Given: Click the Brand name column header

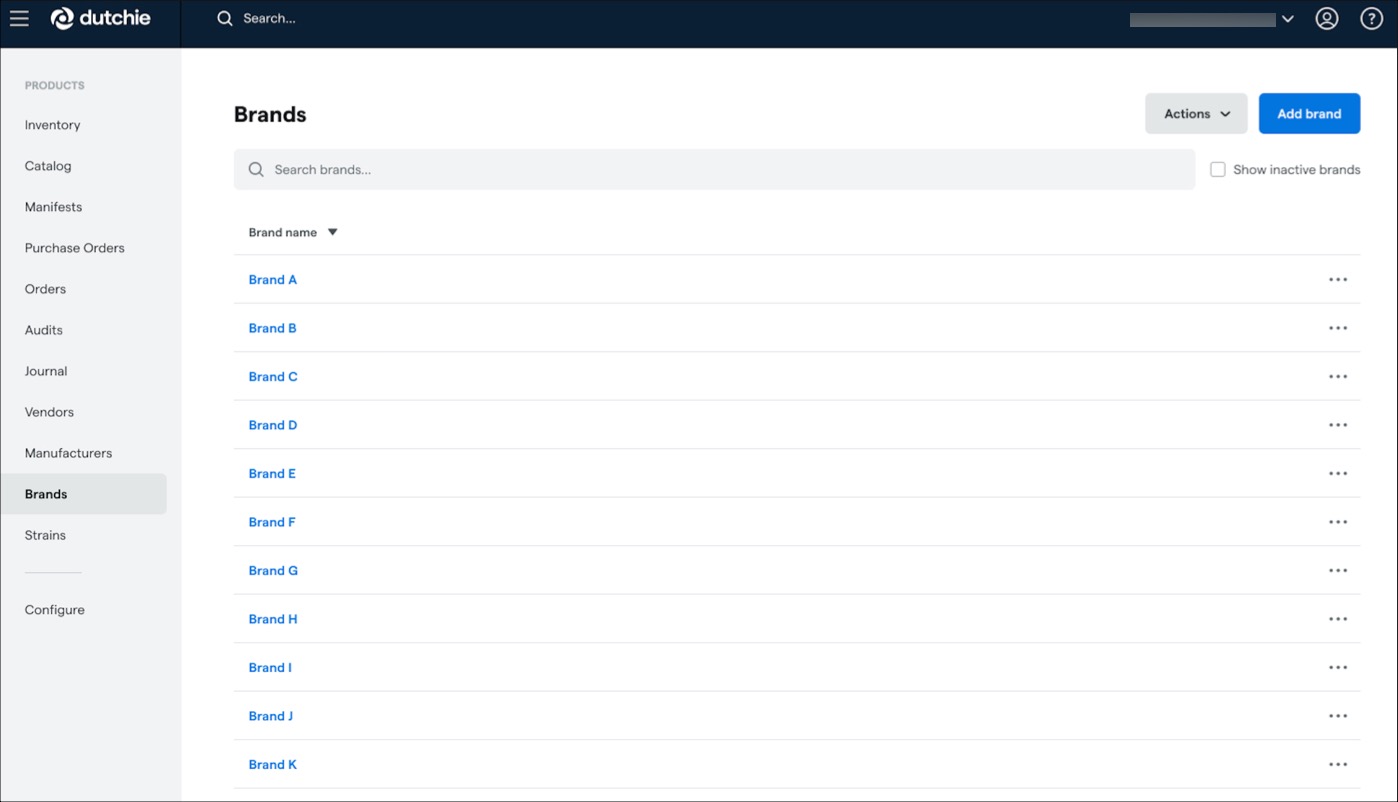Looking at the screenshot, I should pyautogui.click(x=283, y=232).
